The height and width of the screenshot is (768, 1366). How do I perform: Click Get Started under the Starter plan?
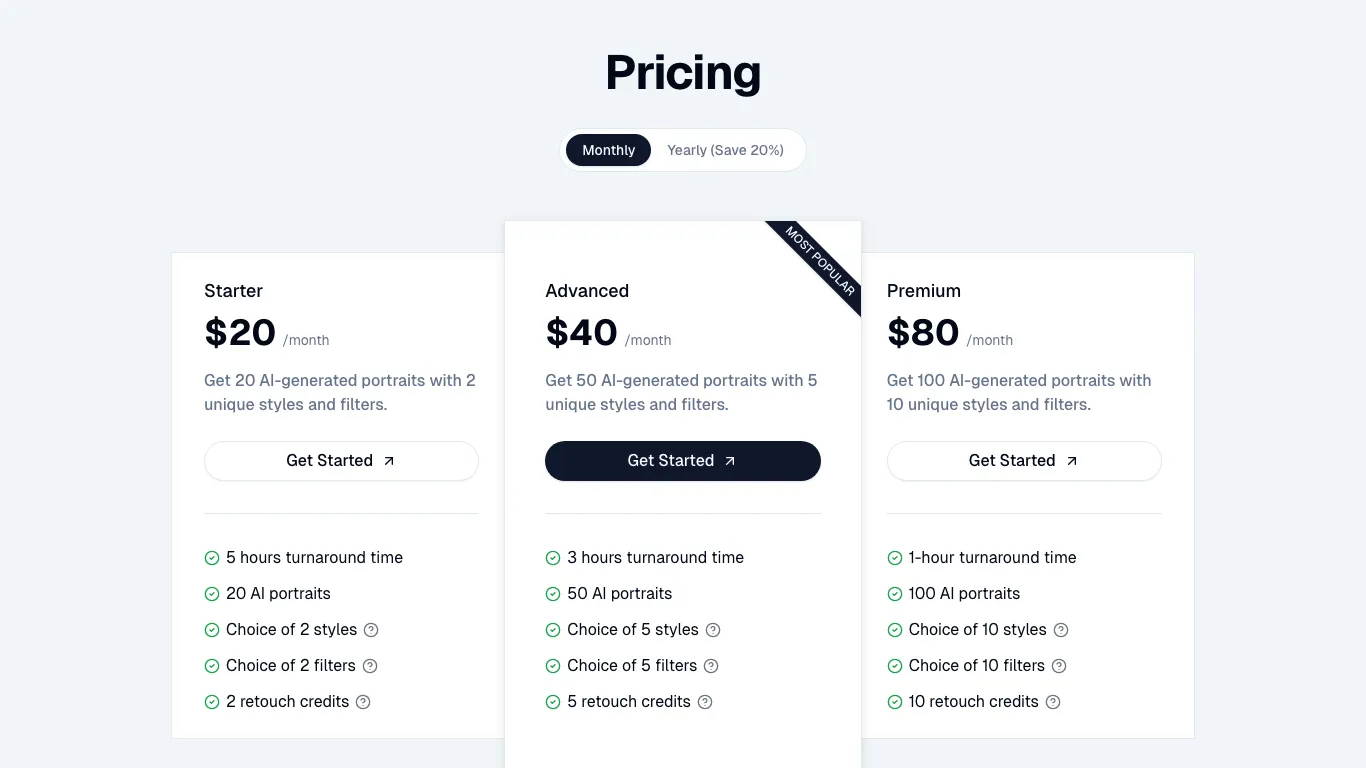coord(341,460)
